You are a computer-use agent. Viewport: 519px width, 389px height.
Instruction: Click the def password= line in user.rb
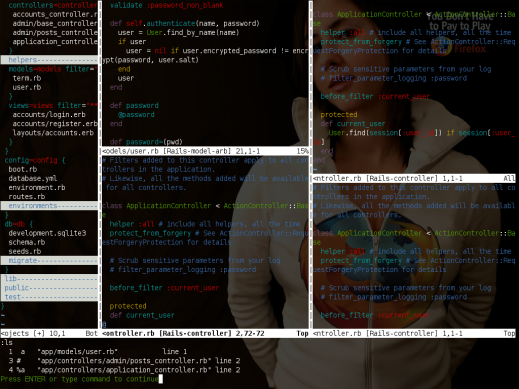coord(146,142)
